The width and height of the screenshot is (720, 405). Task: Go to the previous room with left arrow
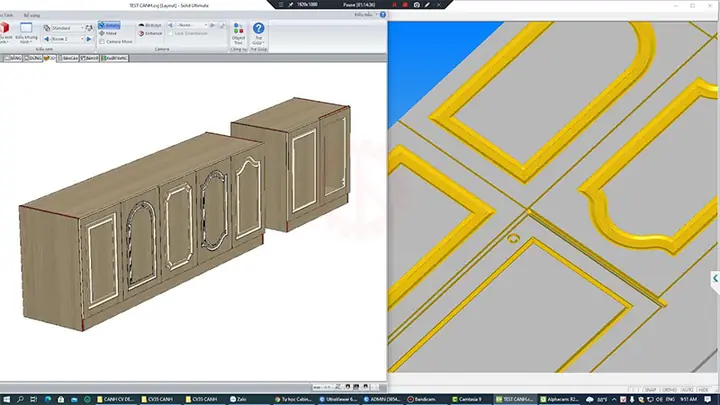(46, 39)
